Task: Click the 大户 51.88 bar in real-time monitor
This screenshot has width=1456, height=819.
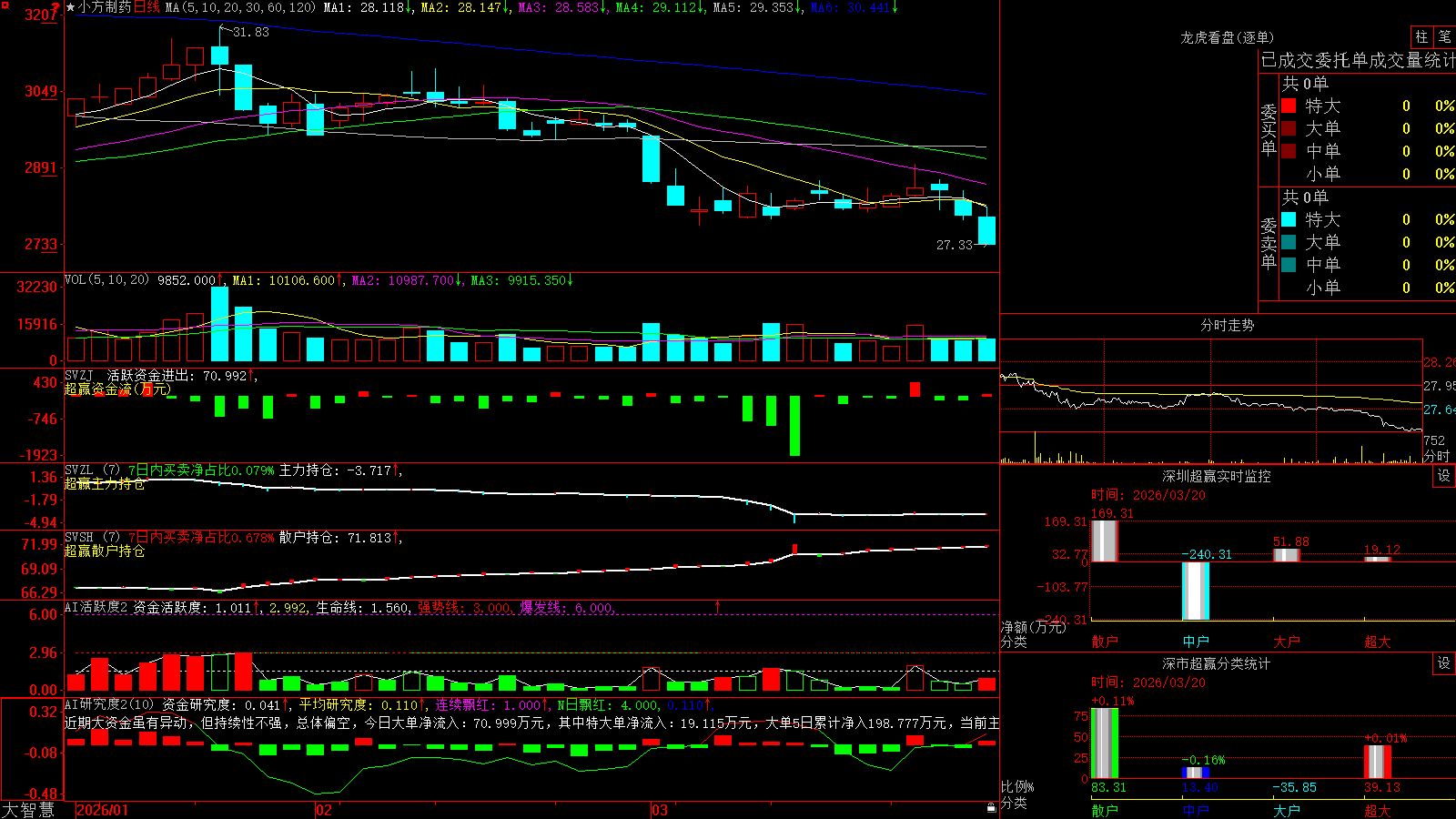Action: [1287, 555]
